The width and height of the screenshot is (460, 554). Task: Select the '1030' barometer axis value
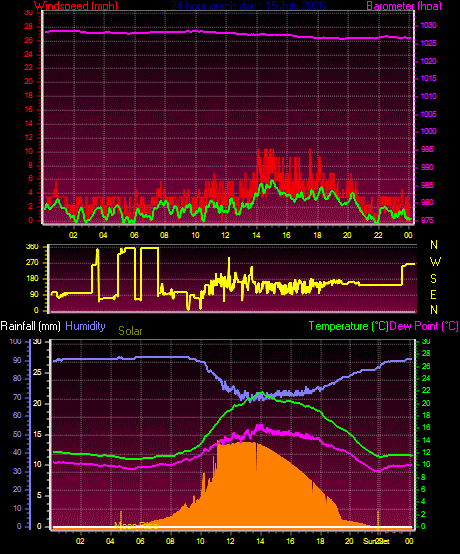pos(428,26)
